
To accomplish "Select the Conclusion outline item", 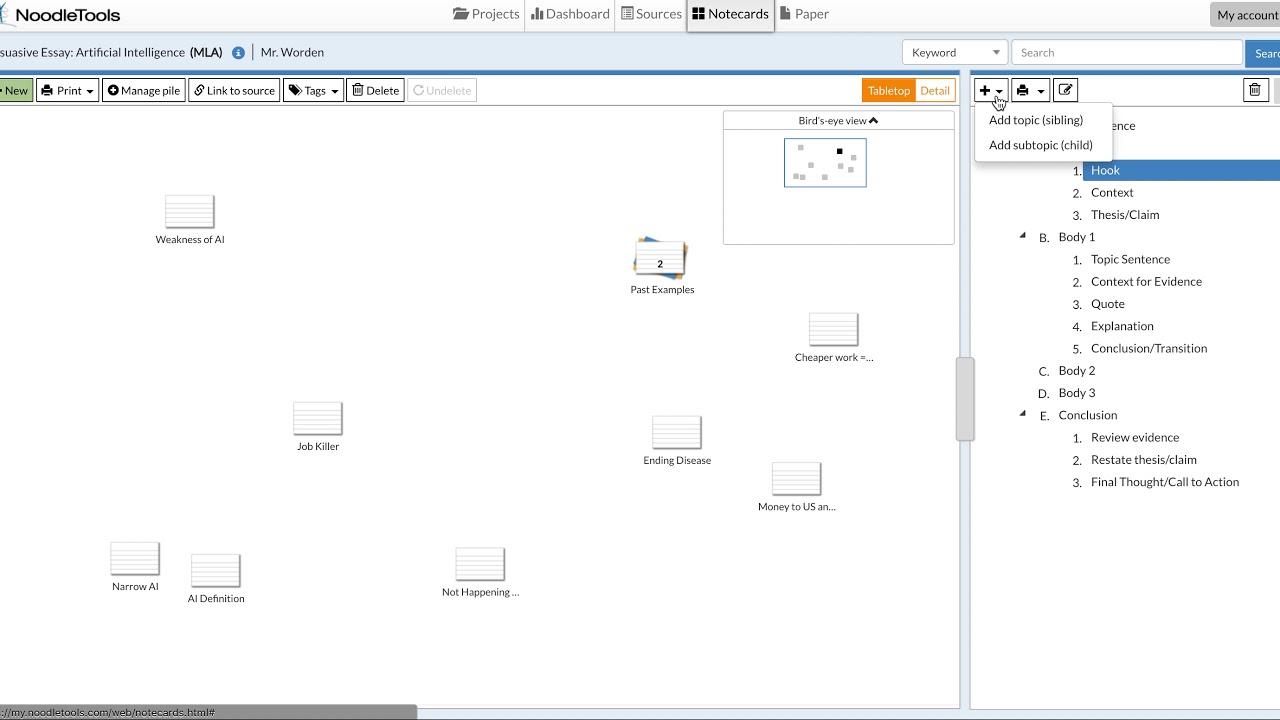I will (1088, 415).
